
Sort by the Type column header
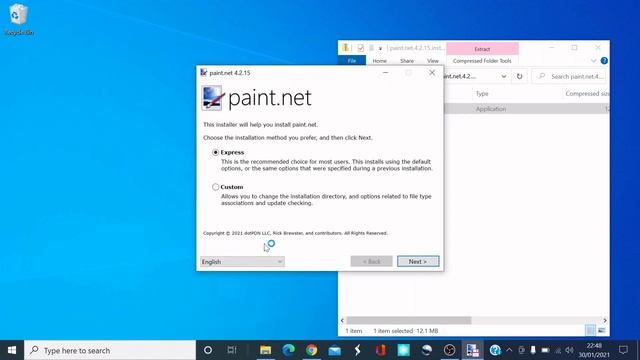click(x=482, y=93)
